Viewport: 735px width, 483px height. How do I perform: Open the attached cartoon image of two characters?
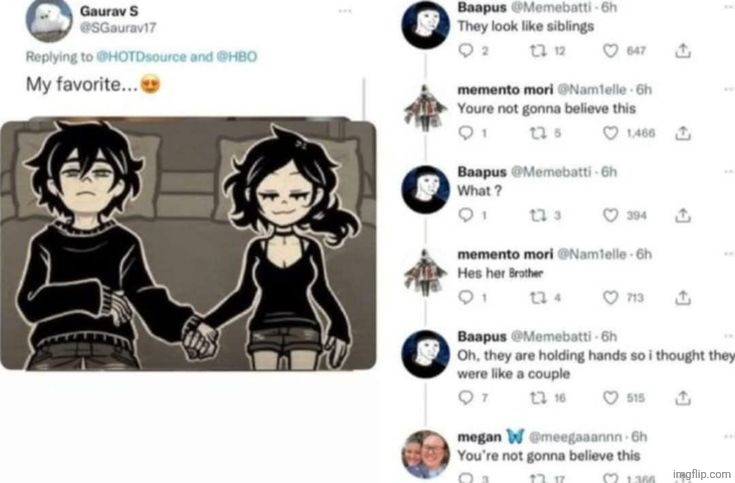[188, 244]
